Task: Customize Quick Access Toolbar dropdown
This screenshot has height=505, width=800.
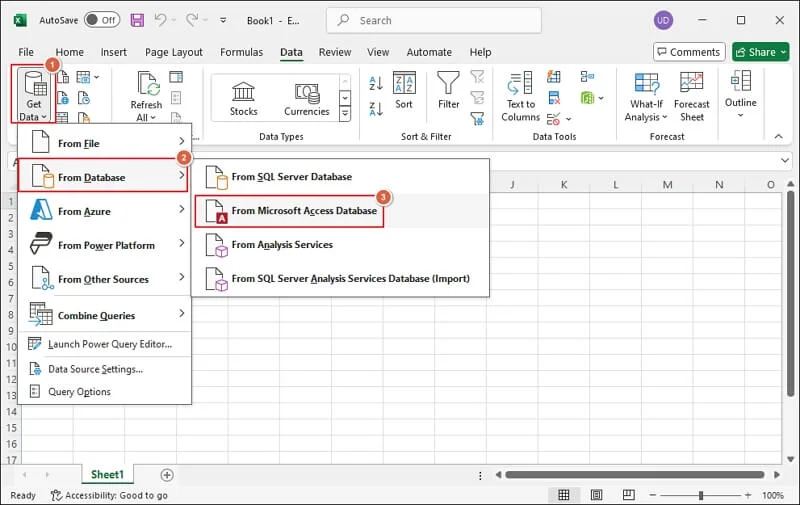Action: coord(223,20)
